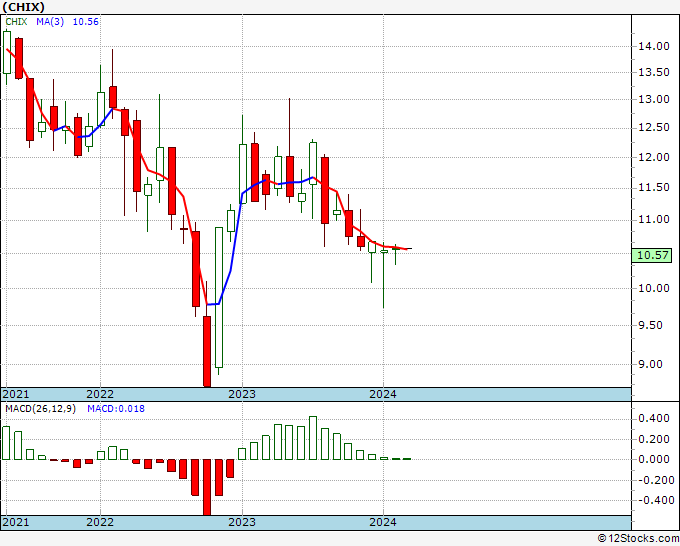Screen dimensions: 680x546
Task: Click 2021 on the MACD panel time axis
Action: click(16, 522)
